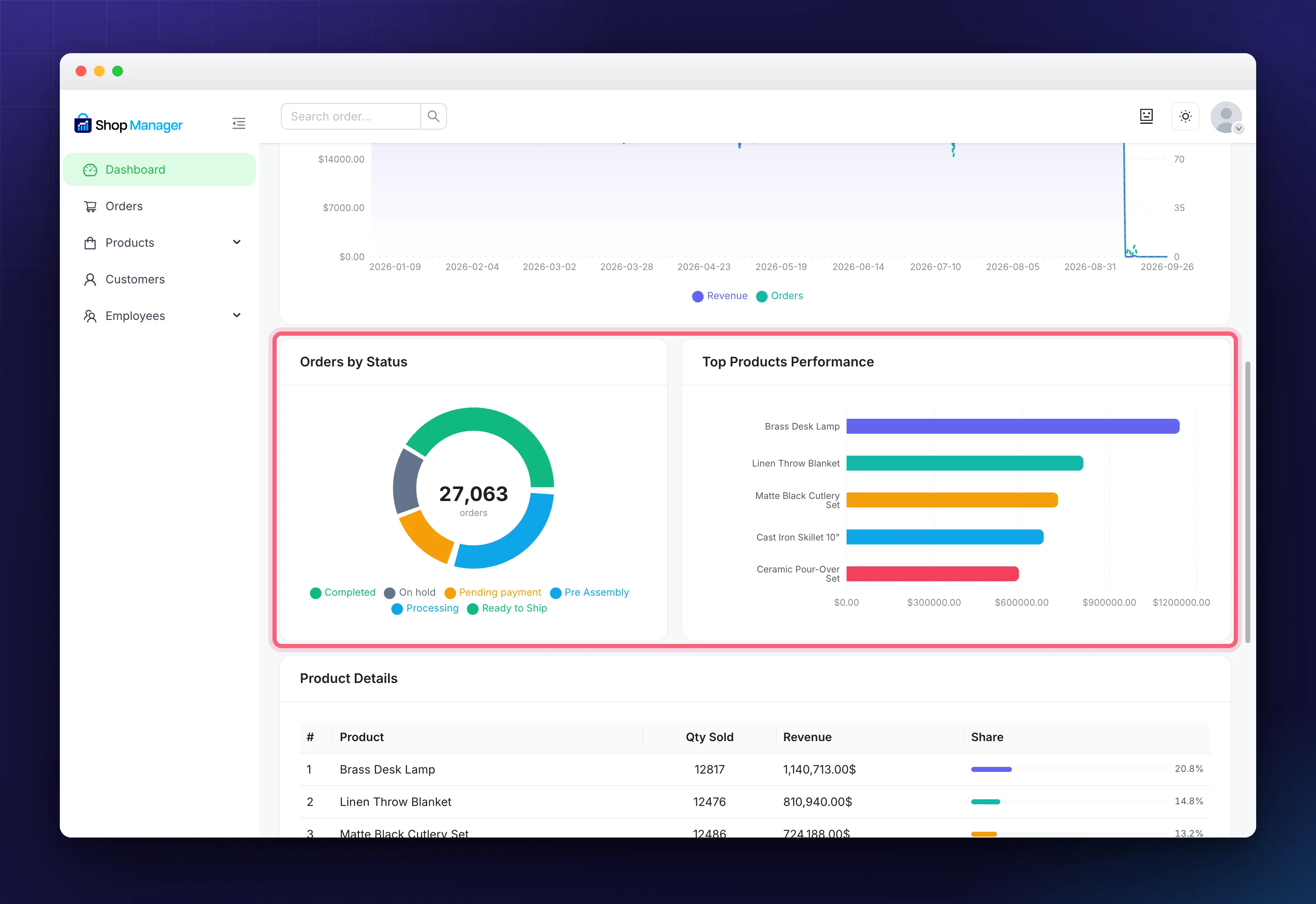
Task: Click the 2026-09-26 axis date label
Action: [1166, 267]
